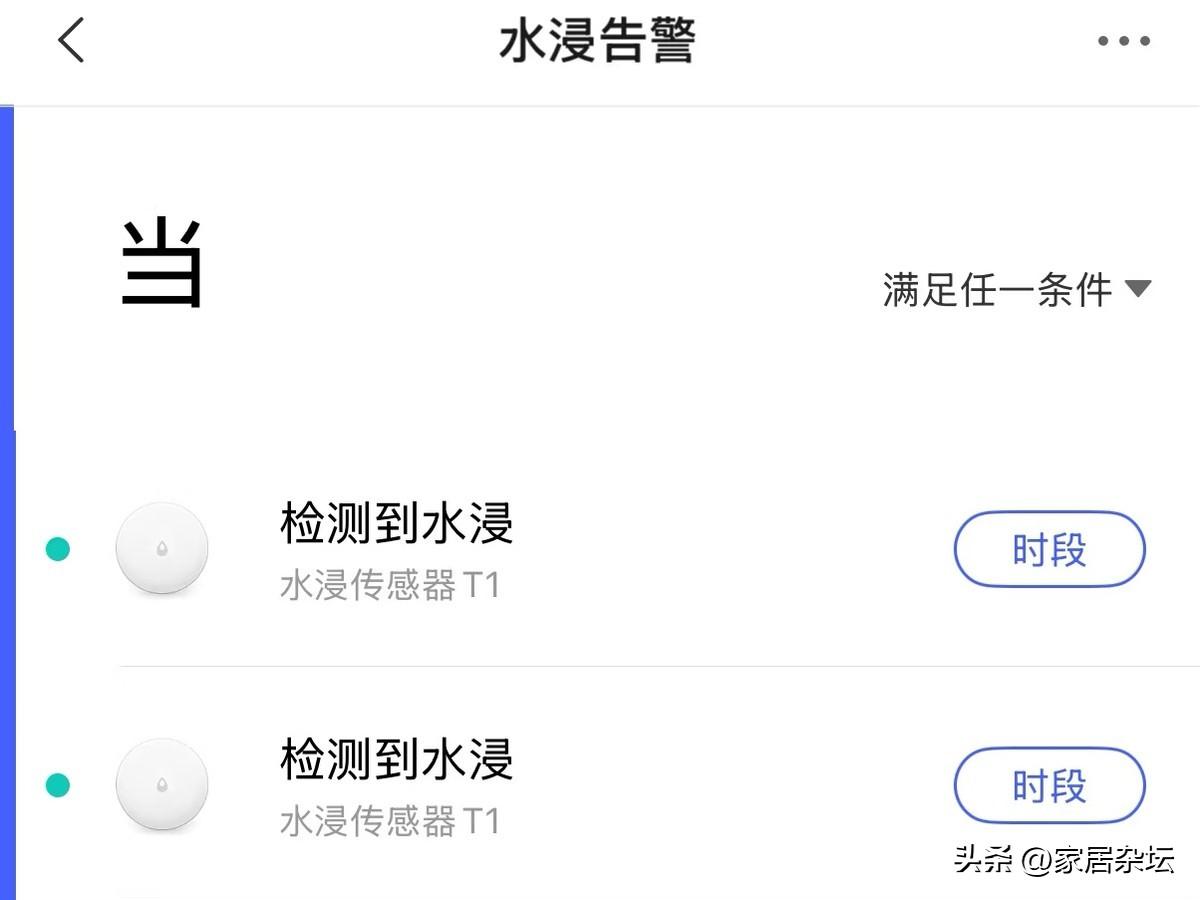Open the three-dot more options menu
Viewport: 1200px width, 900px height.
[1123, 41]
